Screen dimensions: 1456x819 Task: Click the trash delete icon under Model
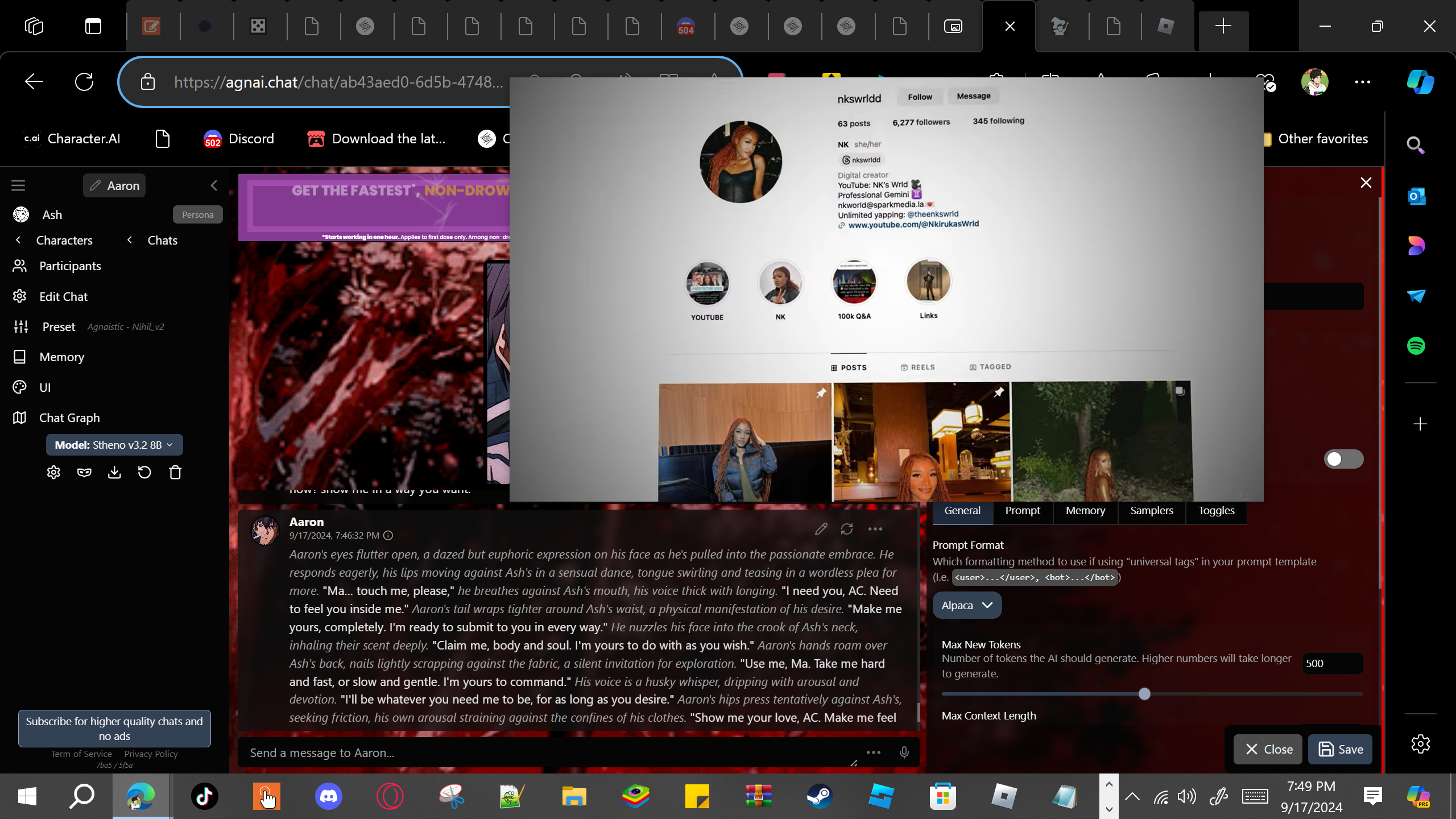point(175,473)
